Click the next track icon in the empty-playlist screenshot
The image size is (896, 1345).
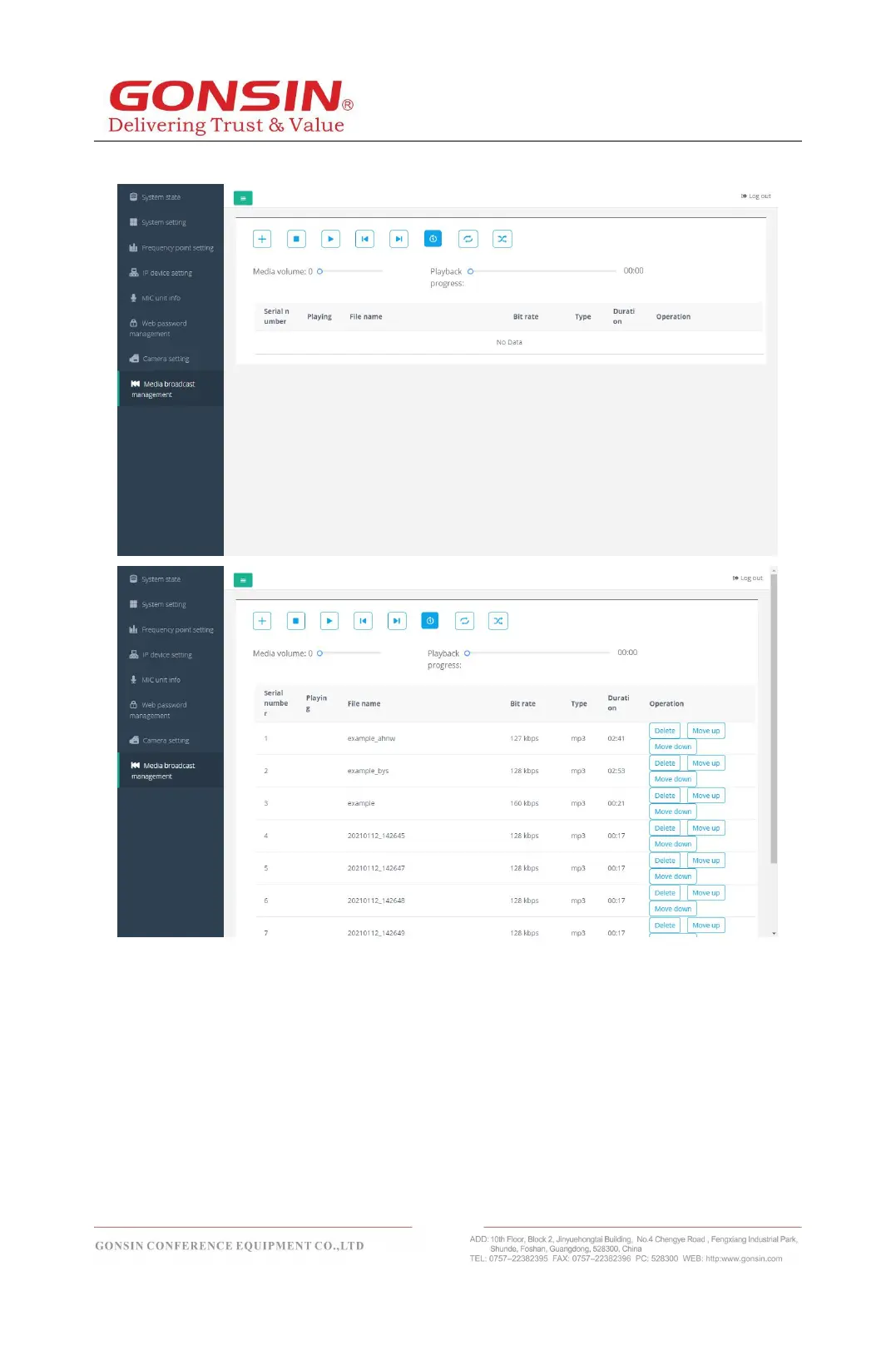398,239
